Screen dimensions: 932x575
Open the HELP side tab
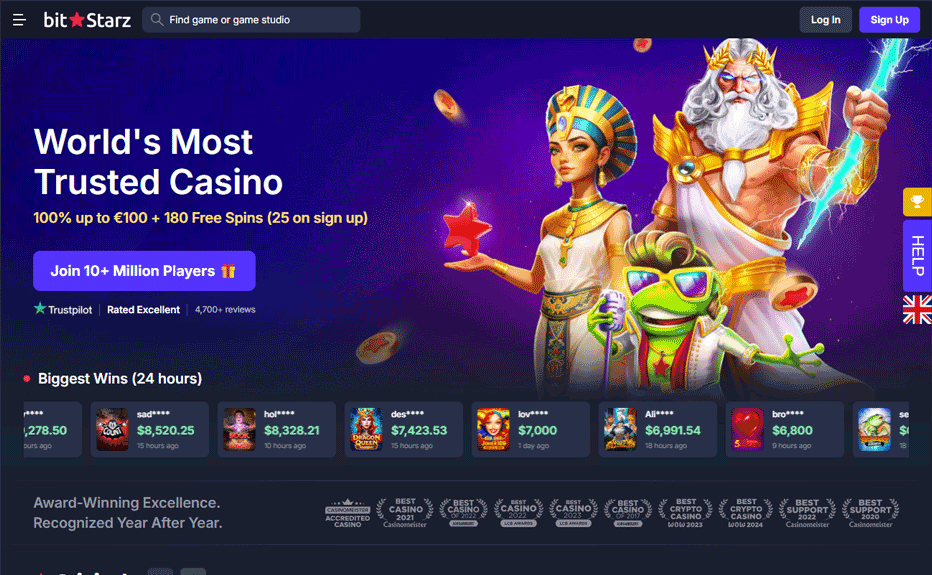(917, 256)
